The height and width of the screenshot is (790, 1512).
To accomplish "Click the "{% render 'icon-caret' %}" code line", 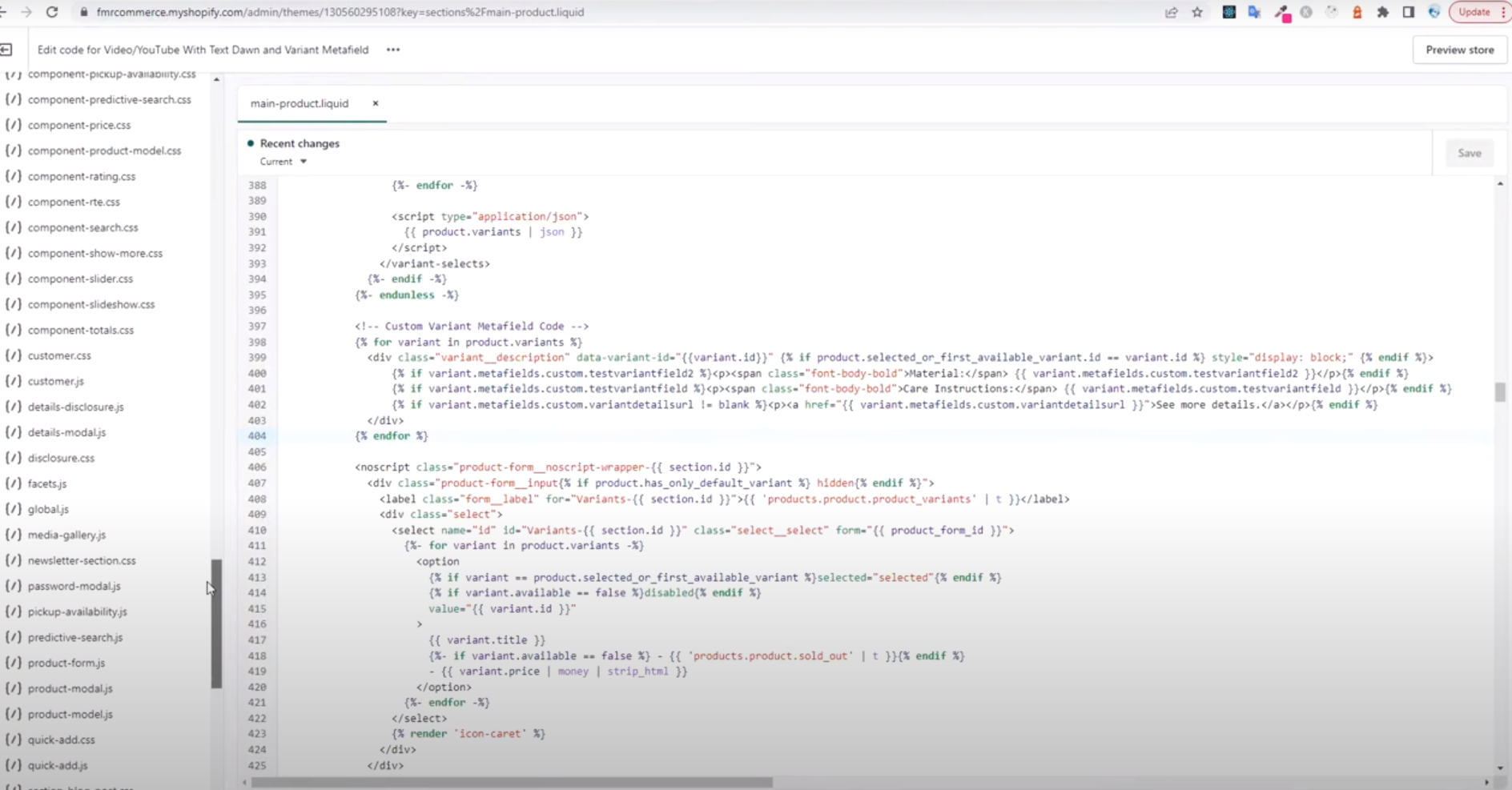I will tap(468, 734).
